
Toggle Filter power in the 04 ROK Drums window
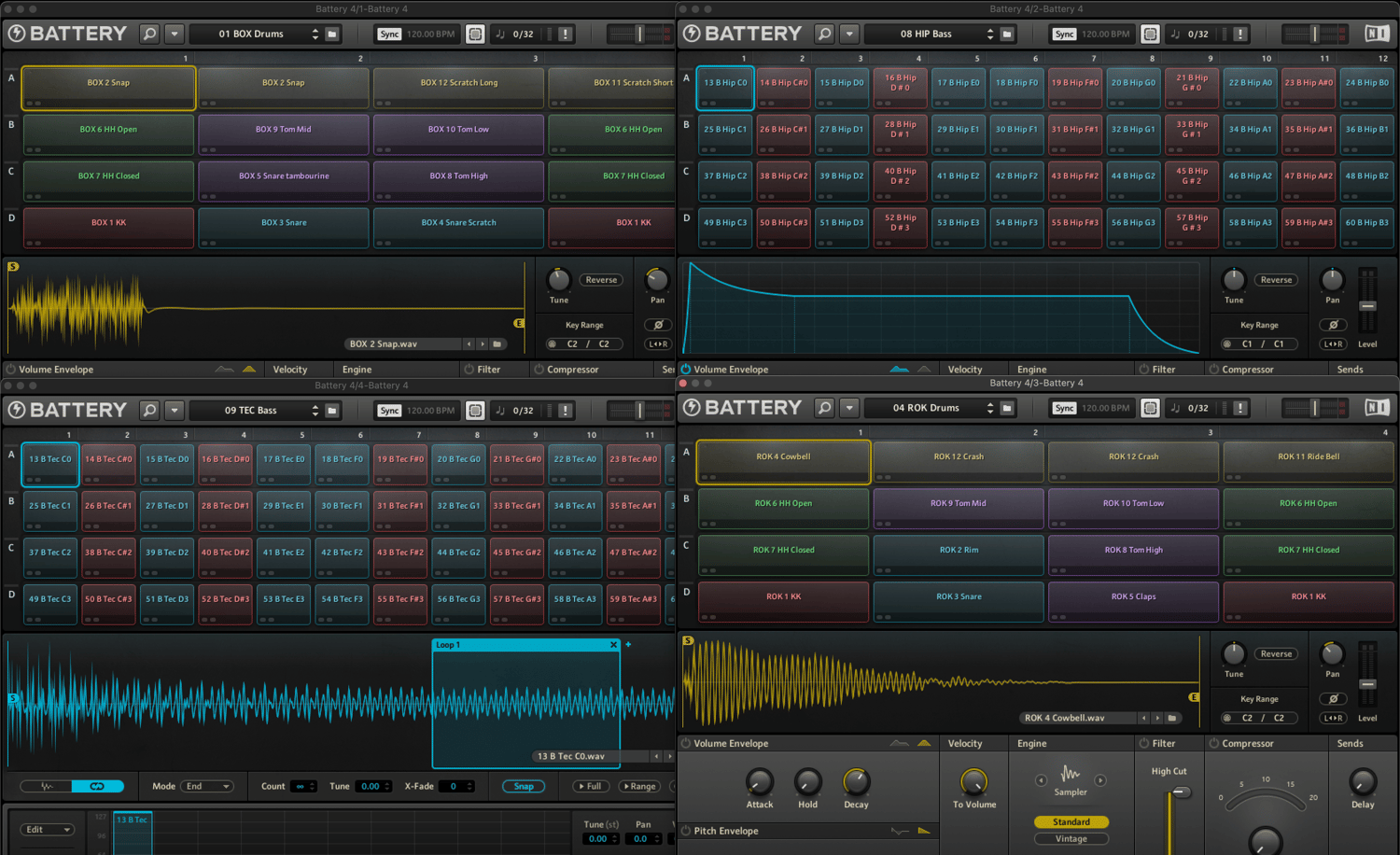pyautogui.click(x=1143, y=744)
